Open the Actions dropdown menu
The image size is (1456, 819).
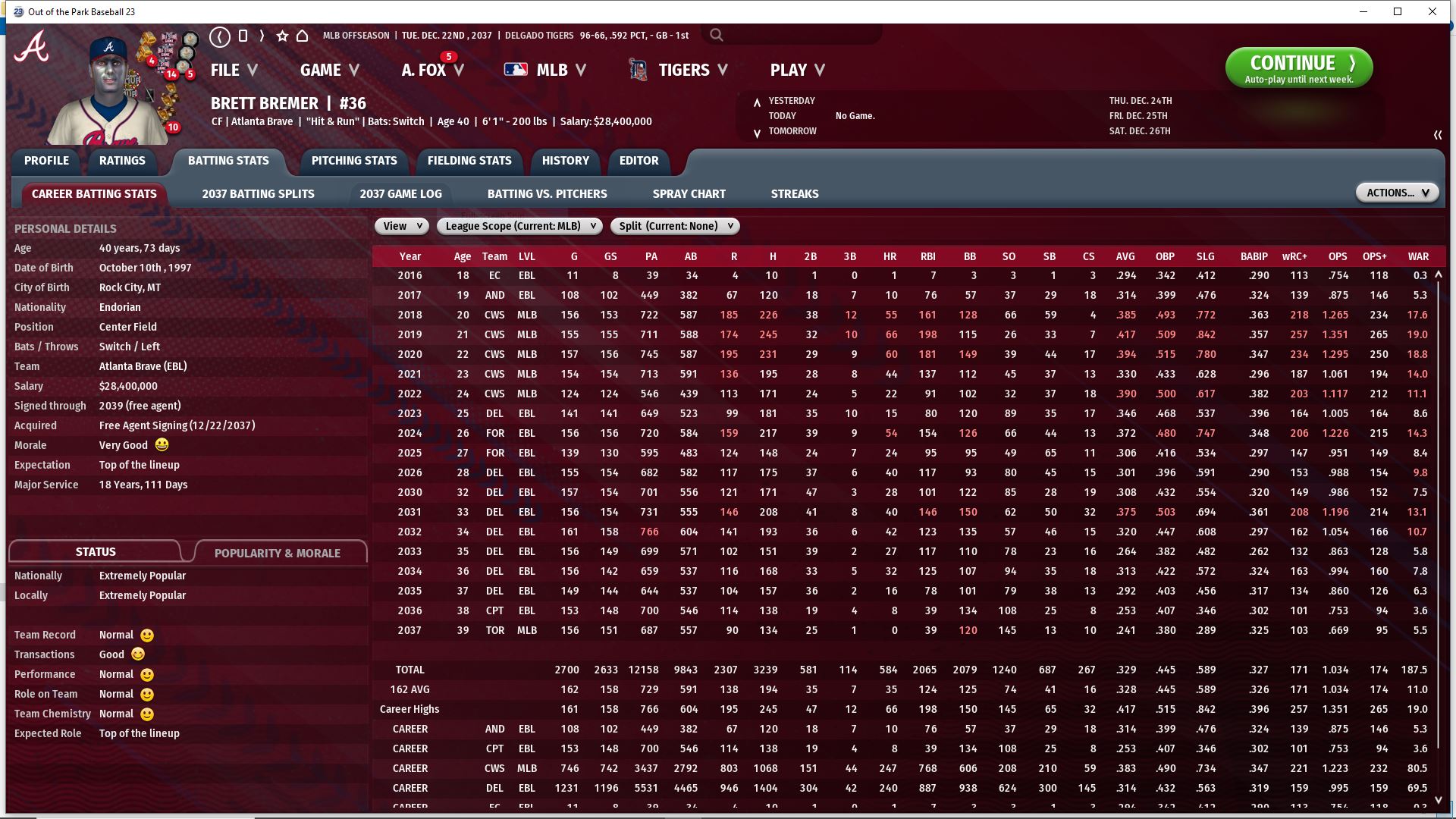[x=1396, y=193]
